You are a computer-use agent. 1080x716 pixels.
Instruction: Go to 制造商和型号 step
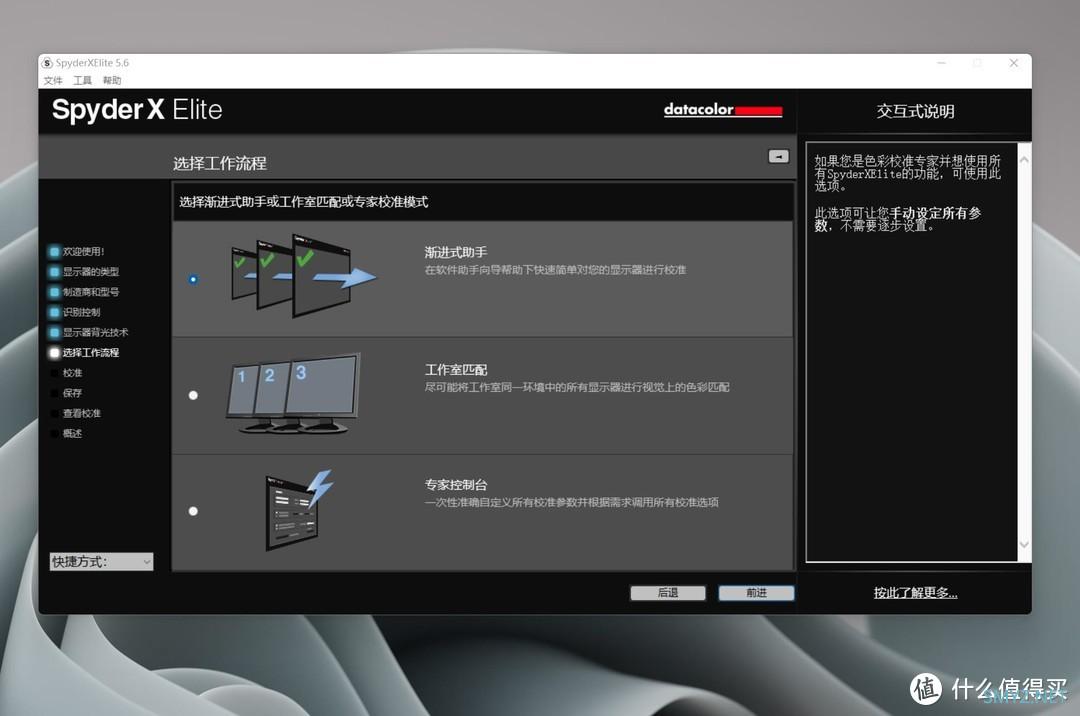84,292
